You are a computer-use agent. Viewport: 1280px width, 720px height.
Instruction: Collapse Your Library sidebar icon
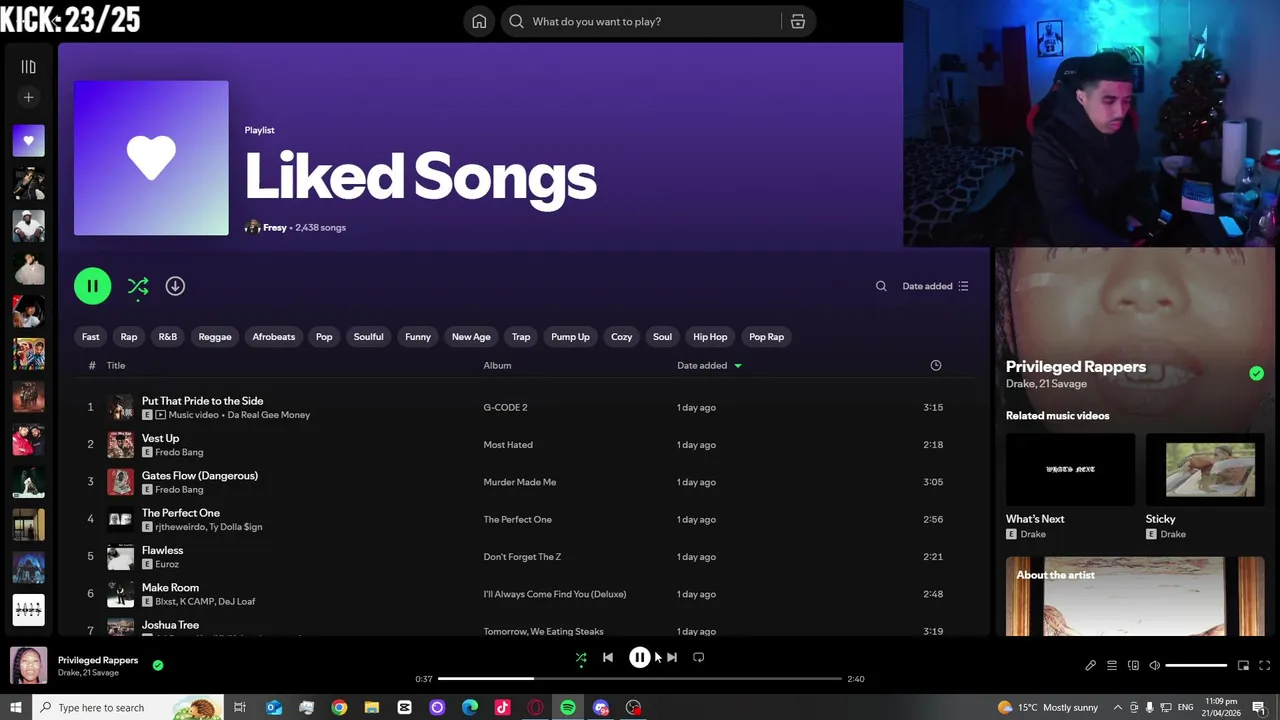pos(28,67)
